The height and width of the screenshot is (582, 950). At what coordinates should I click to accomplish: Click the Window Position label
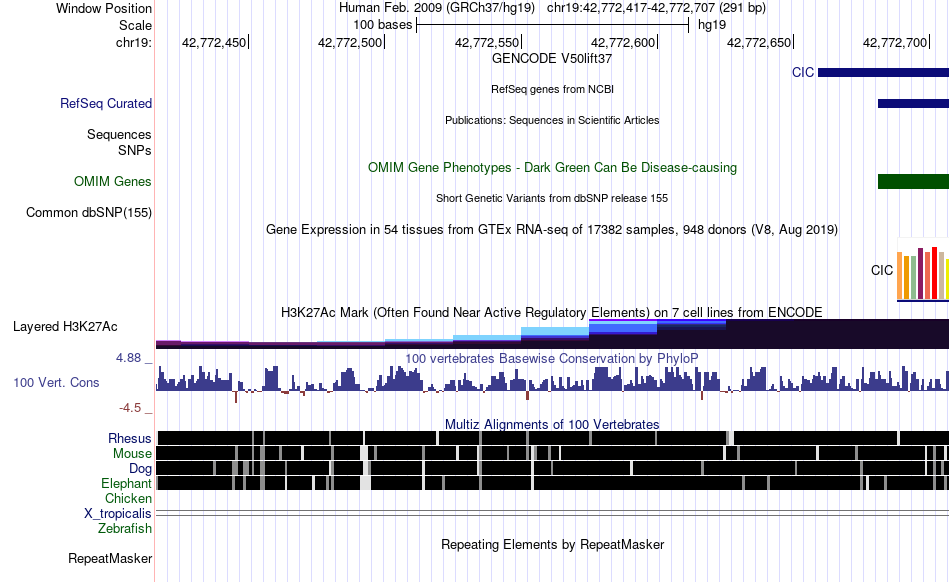[104, 8]
